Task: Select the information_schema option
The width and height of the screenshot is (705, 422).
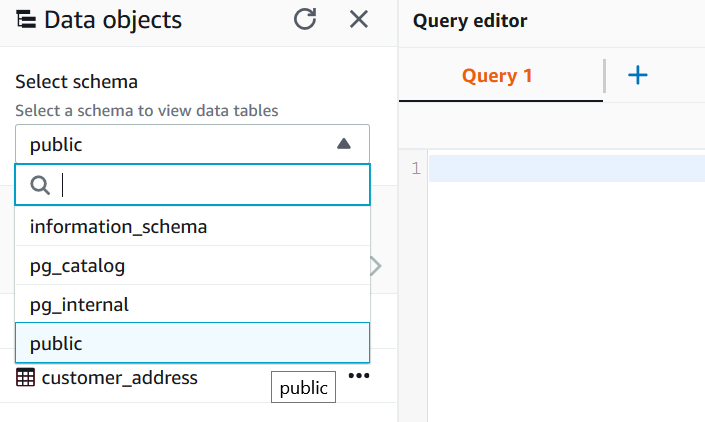Action: pyautogui.click(x=119, y=227)
